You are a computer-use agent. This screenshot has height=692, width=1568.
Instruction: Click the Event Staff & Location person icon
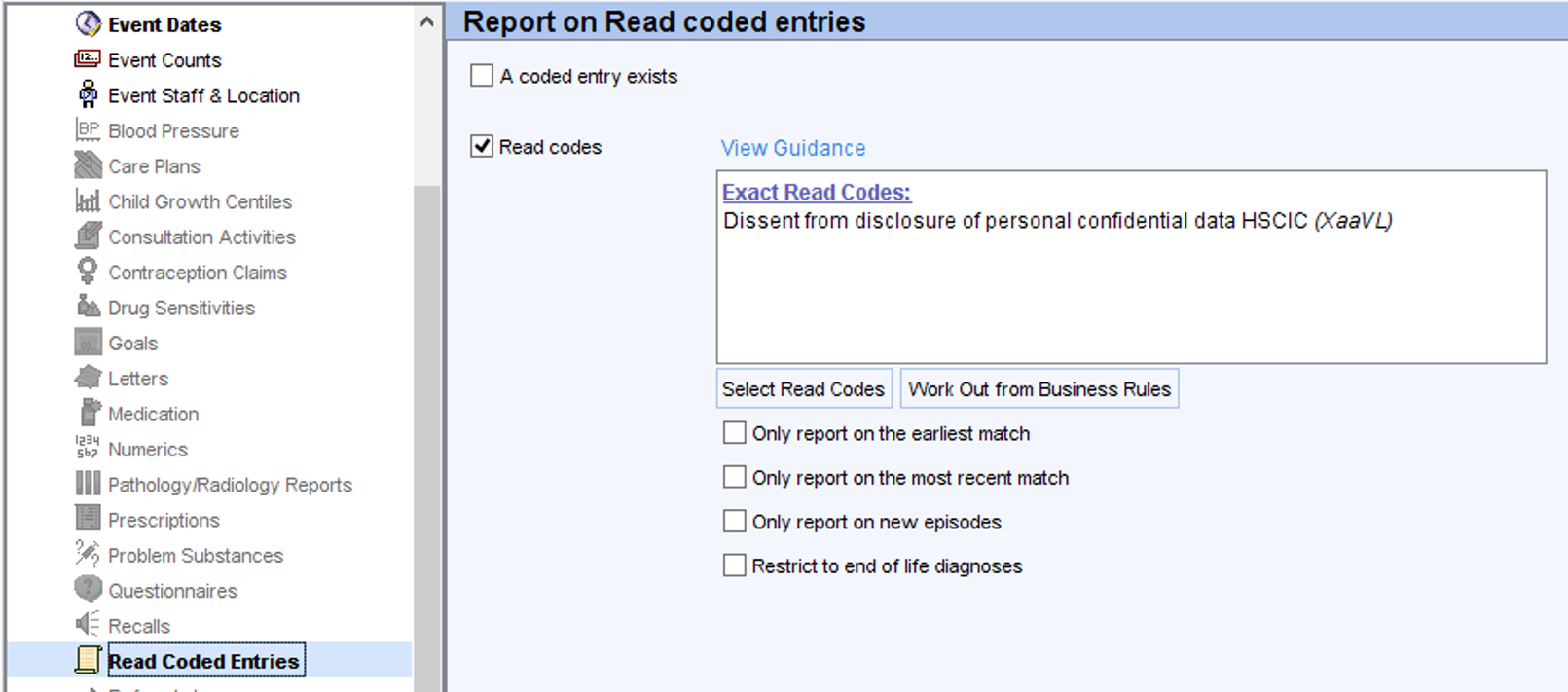pyautogui.click(x=88, y=94)
